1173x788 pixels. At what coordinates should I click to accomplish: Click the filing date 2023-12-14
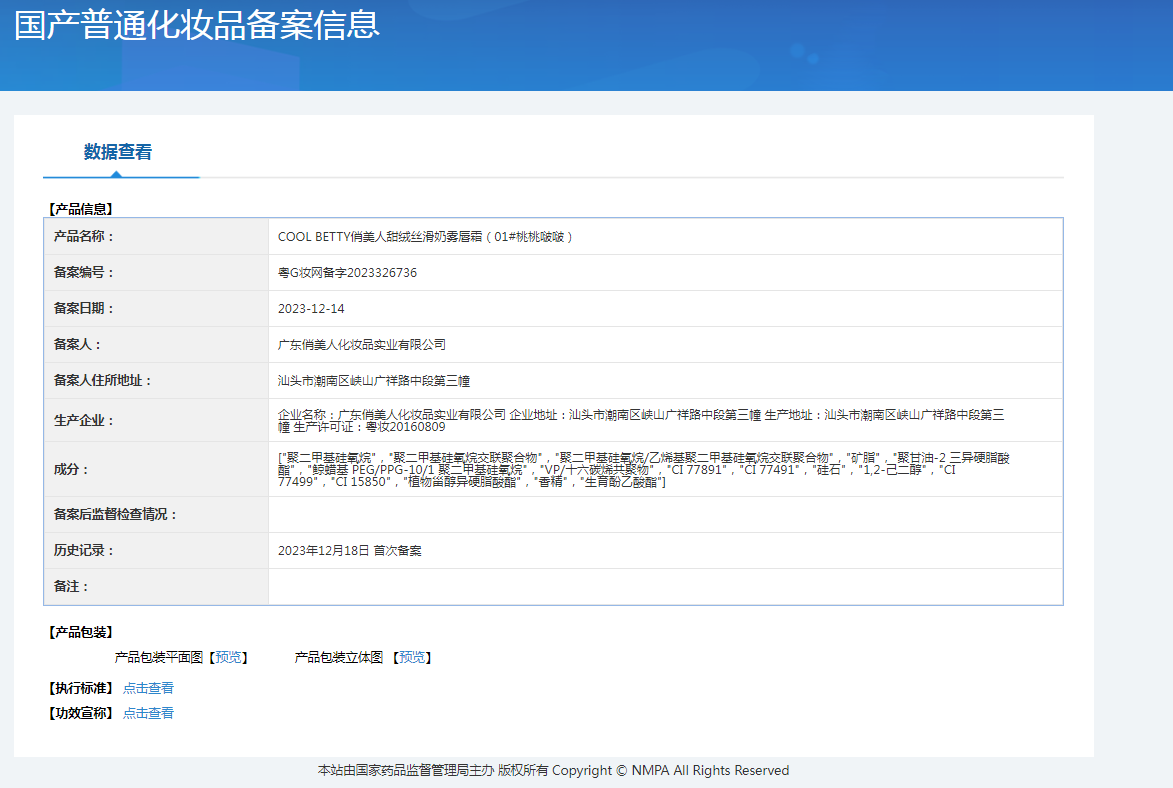click(x=311, y=309)
